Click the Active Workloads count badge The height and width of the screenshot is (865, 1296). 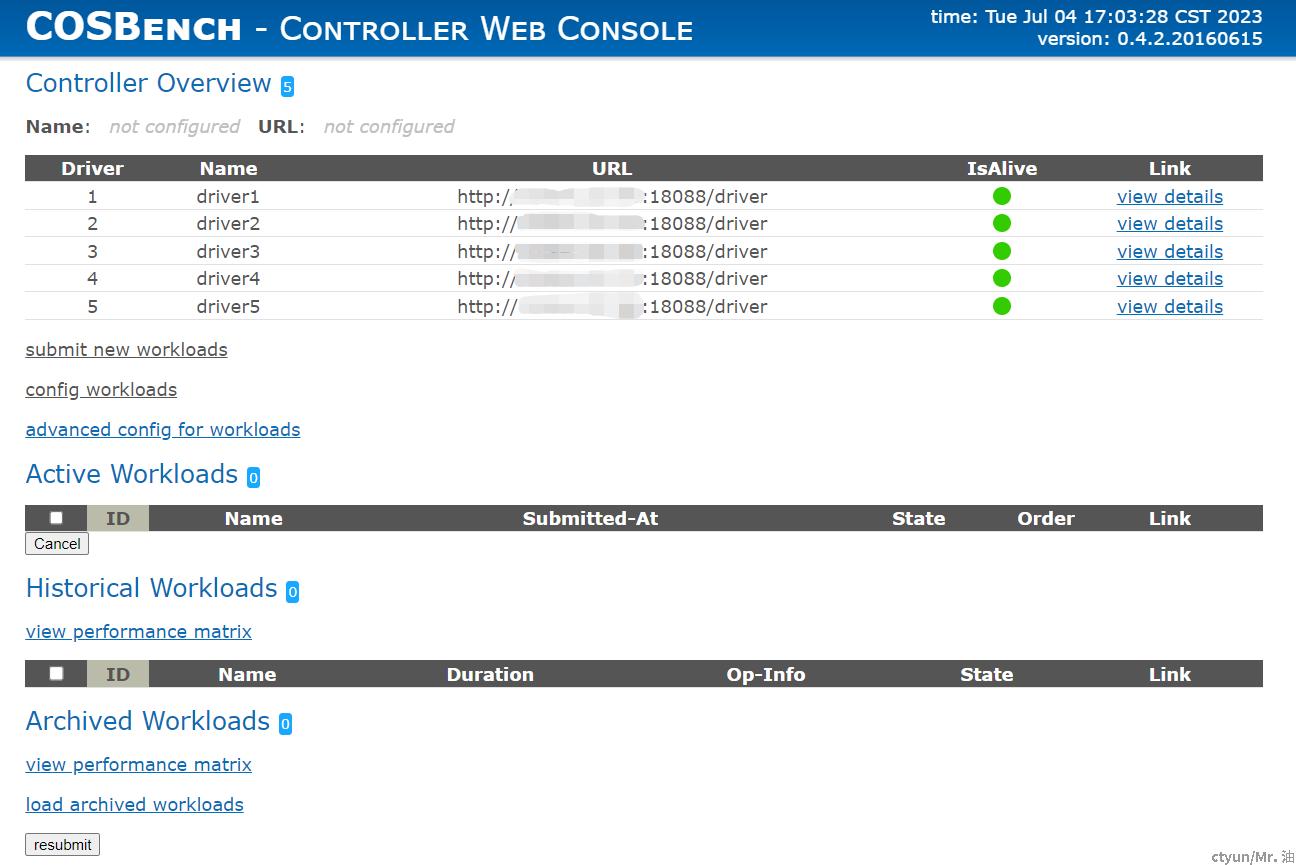click(253, 478)
